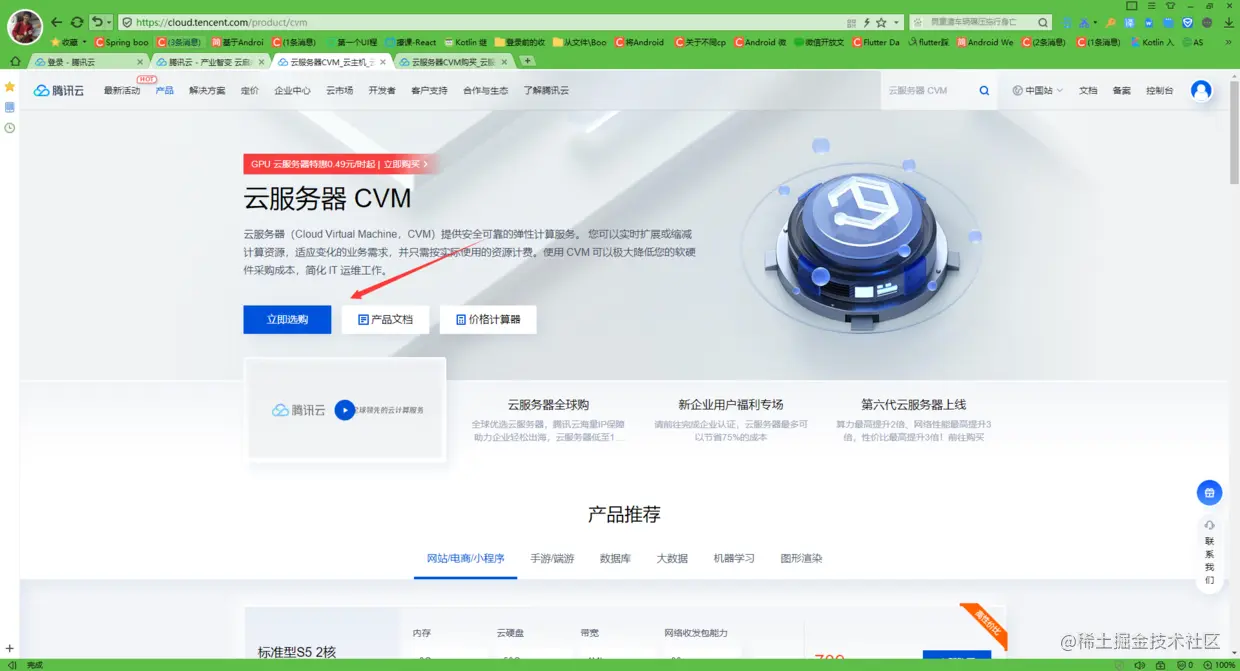This screenshot has height=671, width=1240.
Task: Expand the address bar dropdown arrow
Action: [896, 22]
